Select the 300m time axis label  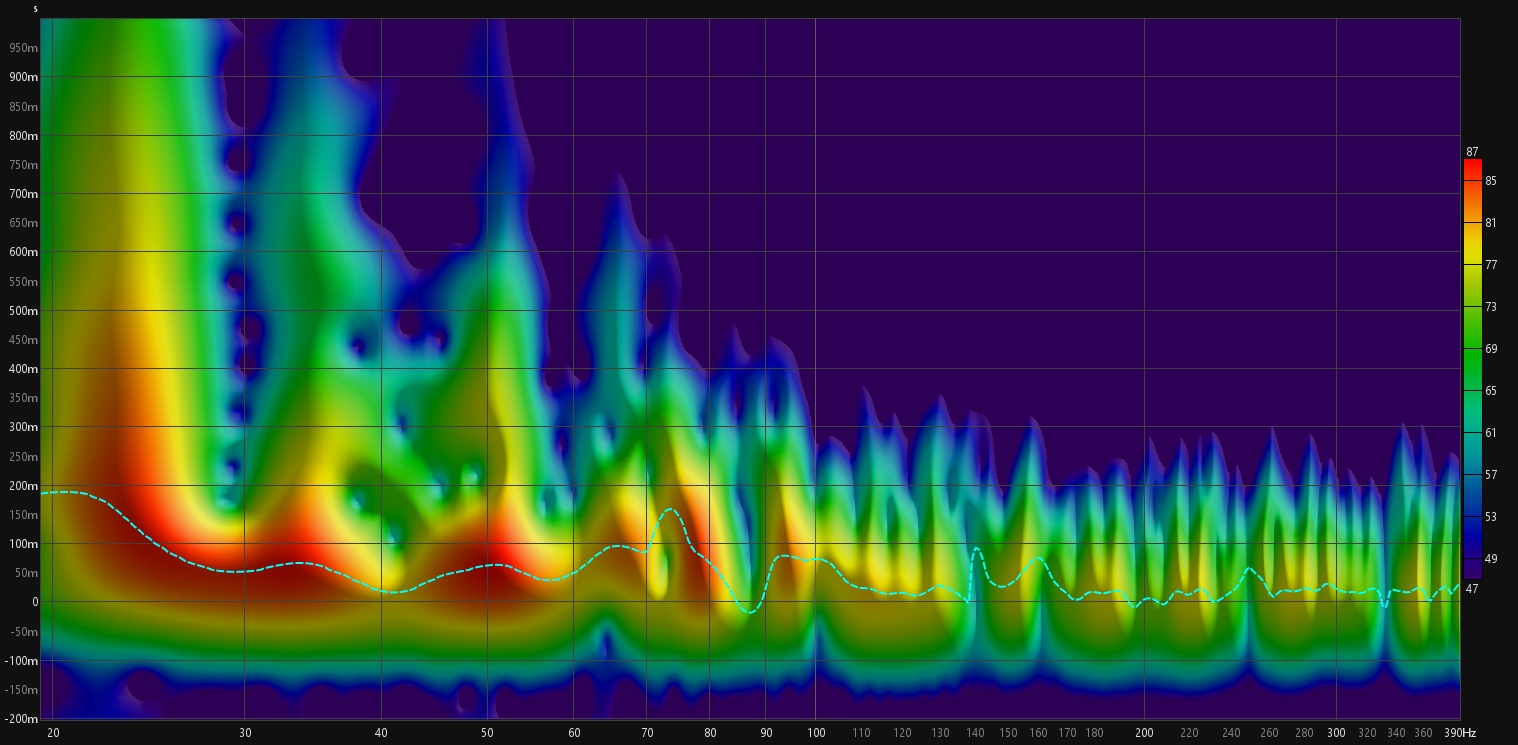24,427
